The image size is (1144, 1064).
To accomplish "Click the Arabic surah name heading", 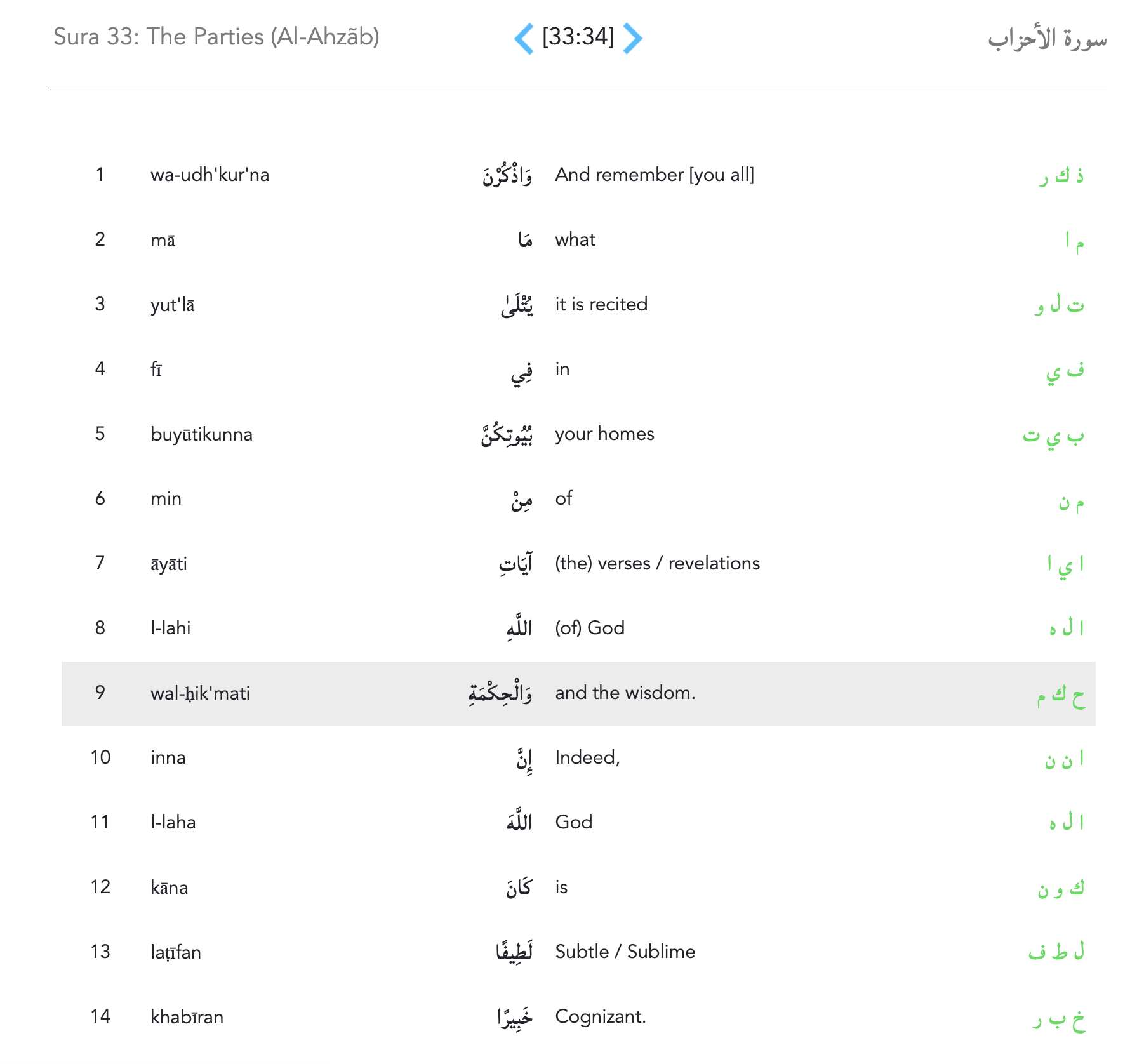I will [1046, 39].
